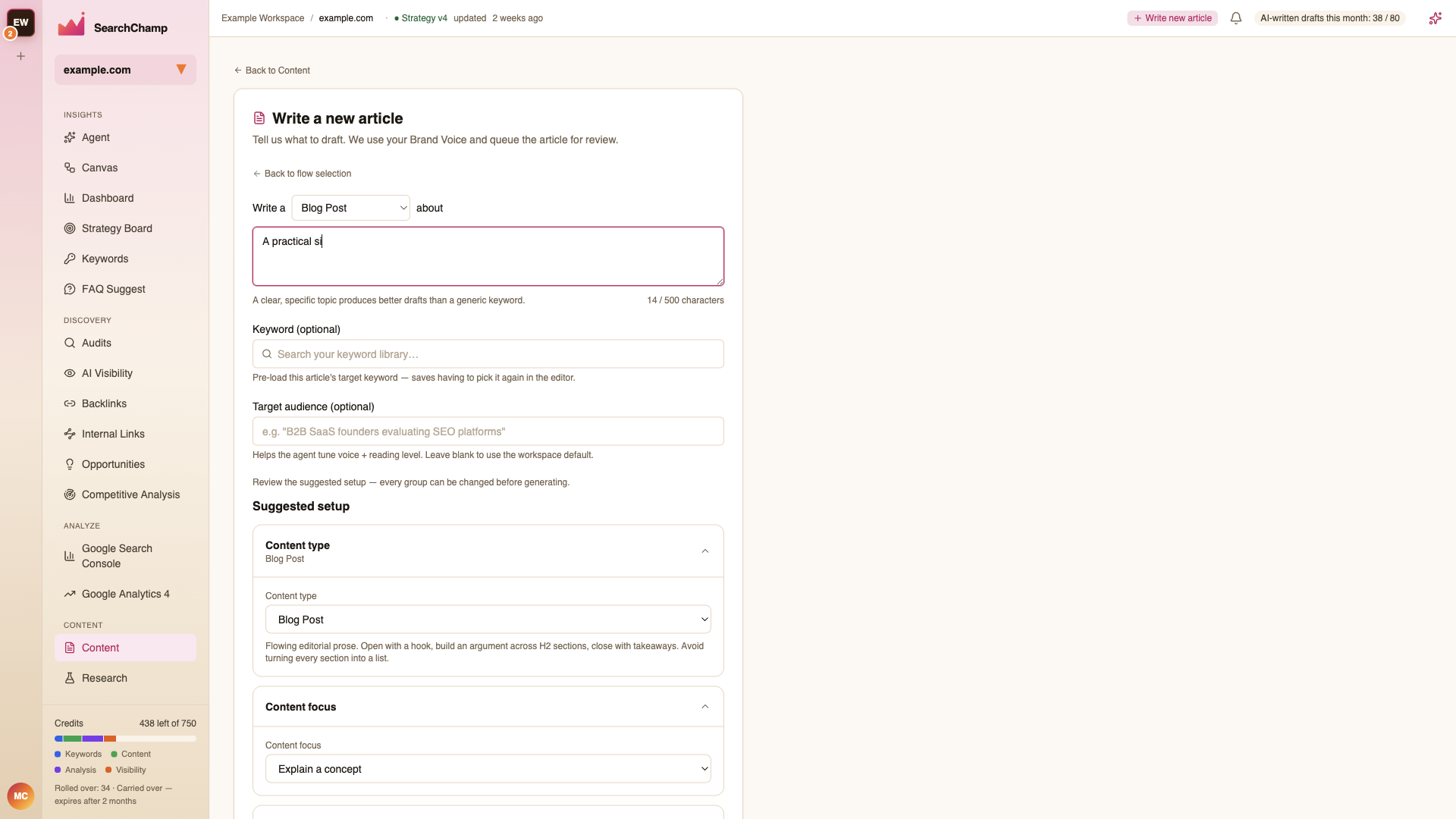This screenshot has width=1456, height=819.
Task: Click the credits usage progress bar
Action: pos(125,739)
